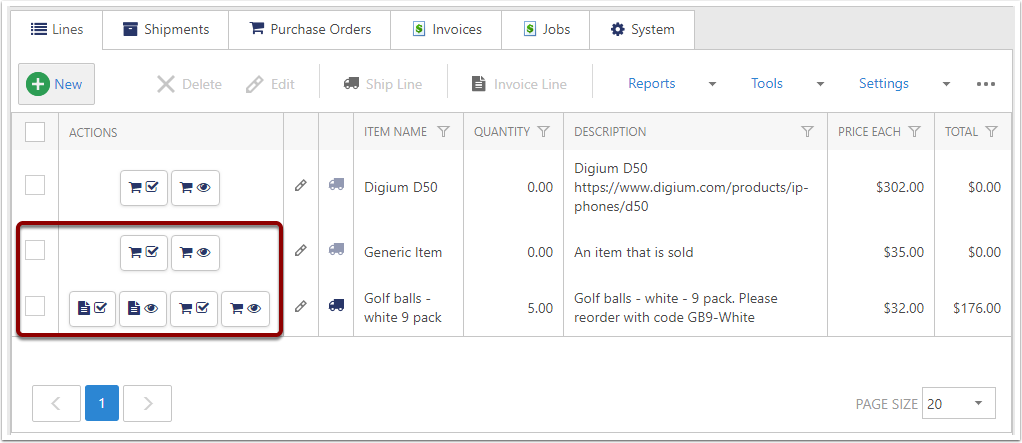Click the pencil edit icon for Digium D50

tap(300, 186)
